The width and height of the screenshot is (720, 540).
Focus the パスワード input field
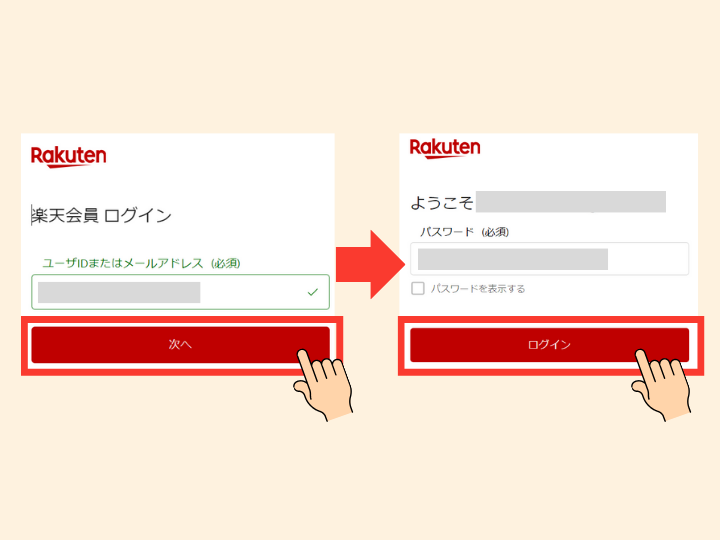tap(549, 259)
